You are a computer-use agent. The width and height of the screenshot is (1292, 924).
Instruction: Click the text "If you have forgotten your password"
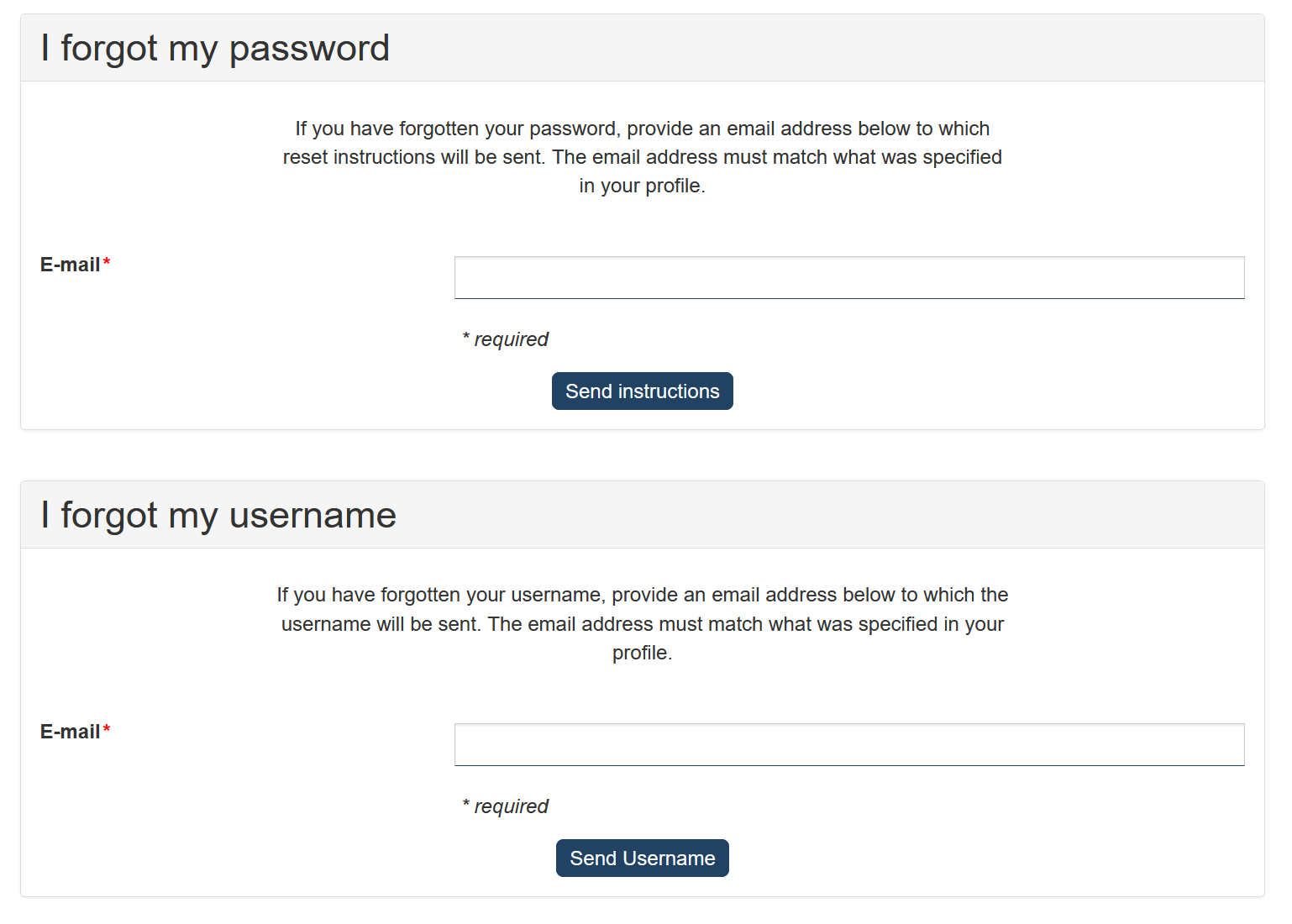[457, 129]
